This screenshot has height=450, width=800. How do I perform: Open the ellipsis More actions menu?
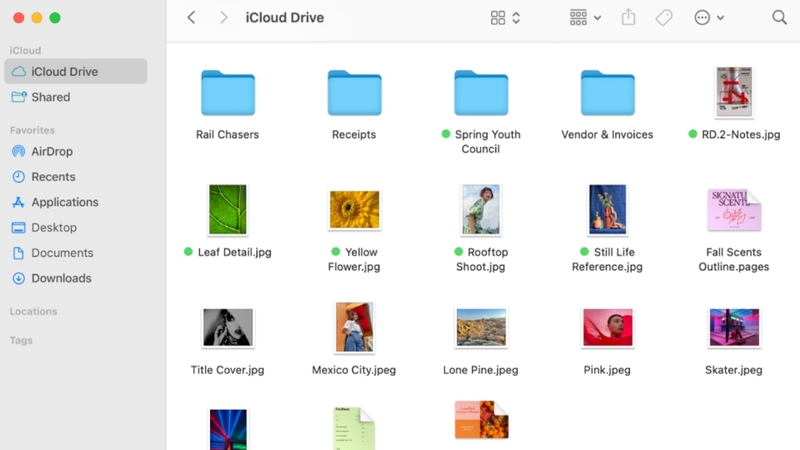pyautogui.click(x=709, y=18)
